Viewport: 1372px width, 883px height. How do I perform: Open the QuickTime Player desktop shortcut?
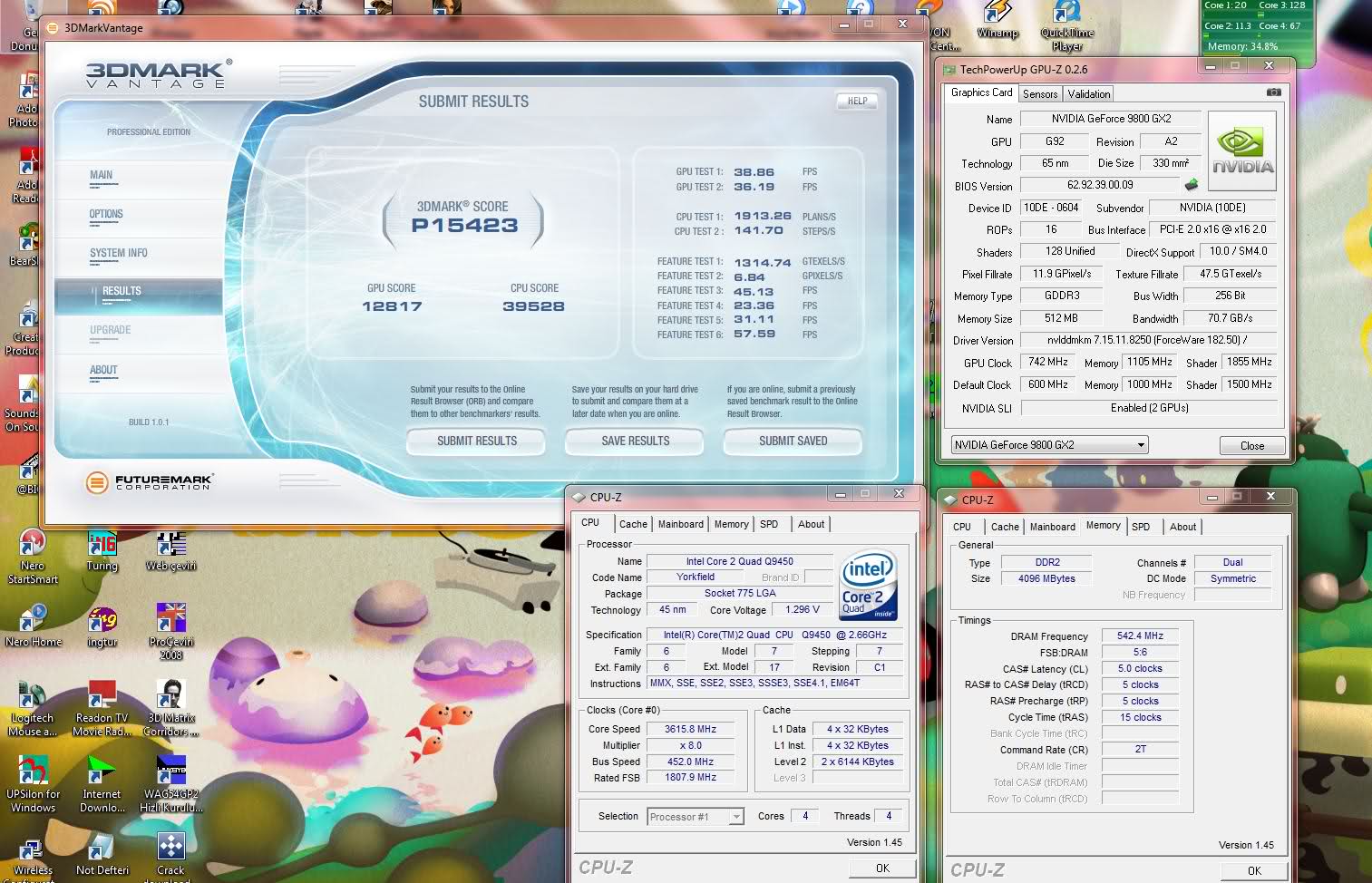[x=1067, y=25]
